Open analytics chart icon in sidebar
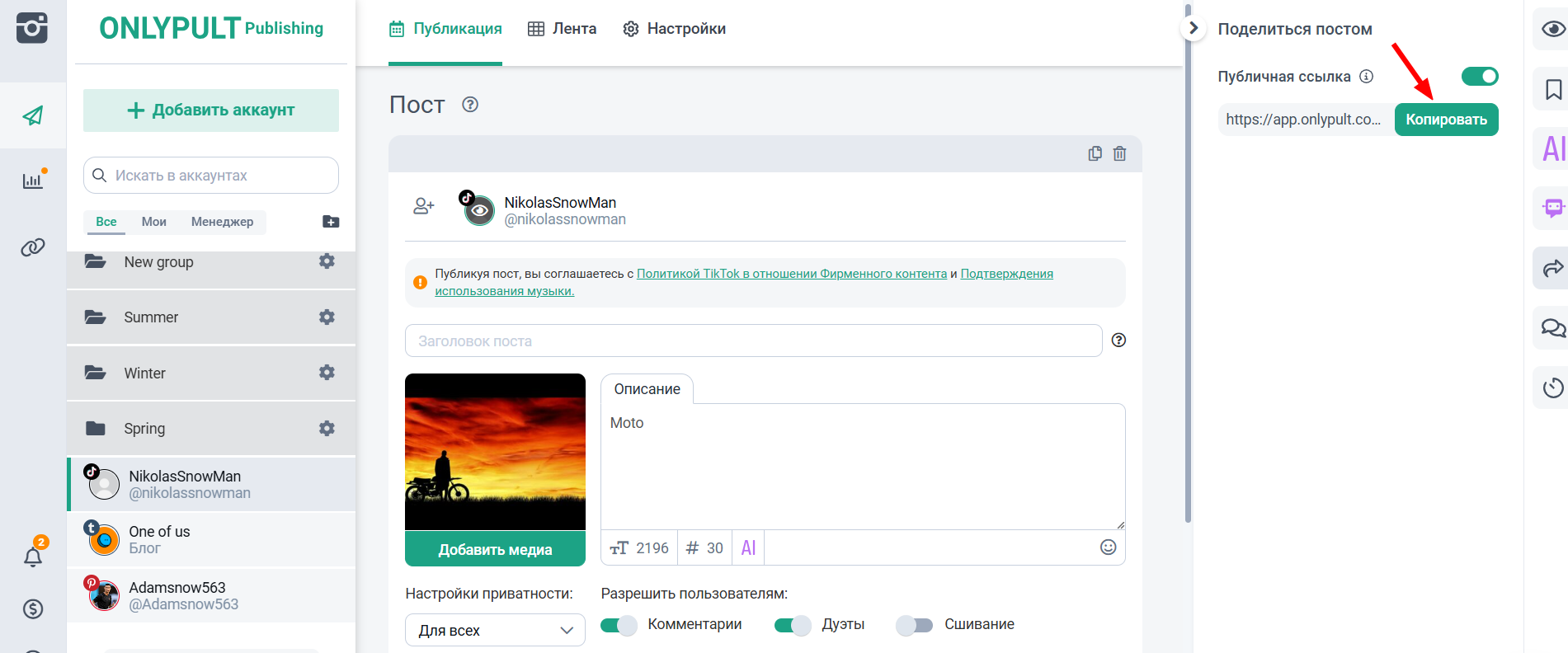The image size is (1568, 653). click(33, 181)
